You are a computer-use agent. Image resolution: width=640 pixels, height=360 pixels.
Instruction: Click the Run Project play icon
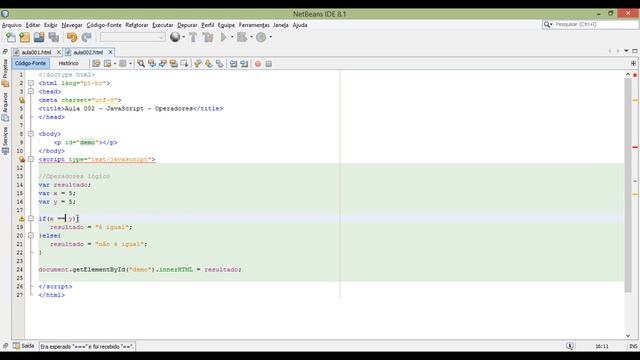pyautogui.click(x=224, y=38)
